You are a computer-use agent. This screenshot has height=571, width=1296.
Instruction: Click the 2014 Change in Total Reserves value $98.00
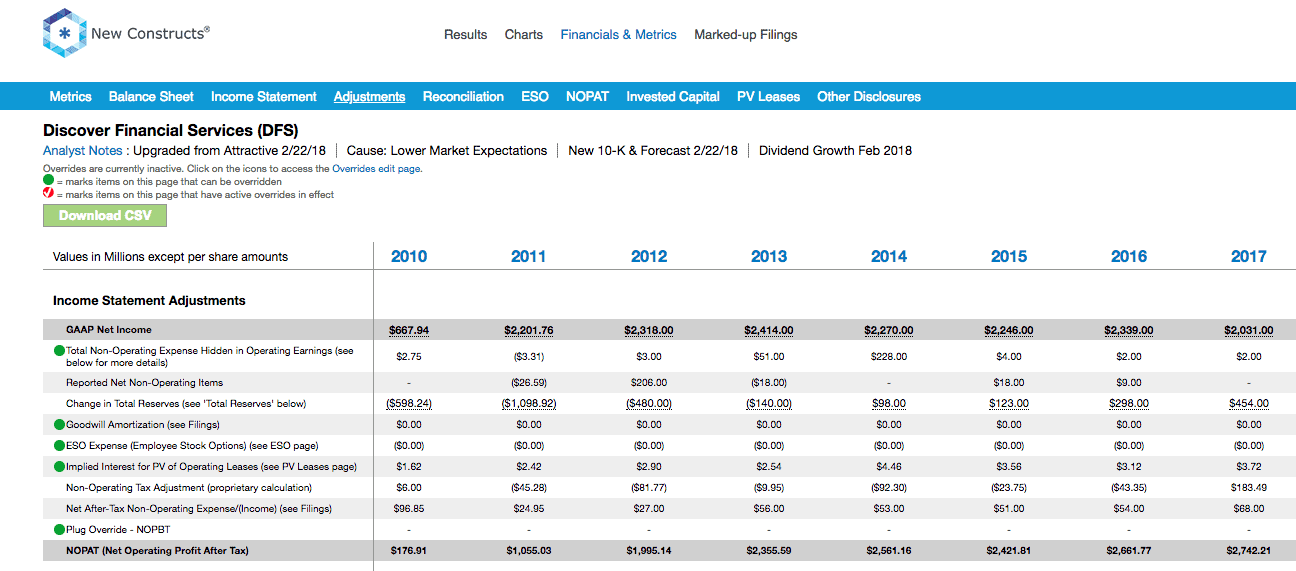pyautogui.click(x=889, y=404)
